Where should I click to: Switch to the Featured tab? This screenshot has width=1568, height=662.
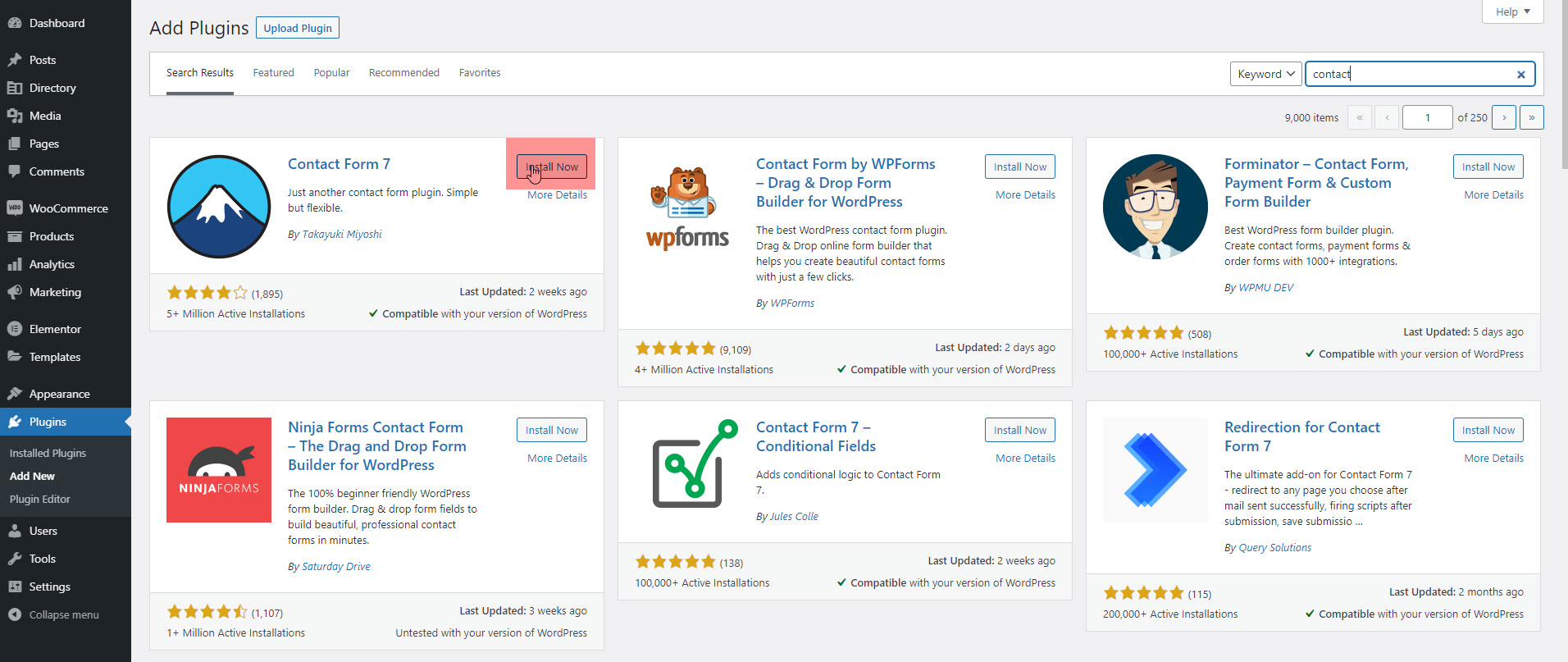[273, 73]
